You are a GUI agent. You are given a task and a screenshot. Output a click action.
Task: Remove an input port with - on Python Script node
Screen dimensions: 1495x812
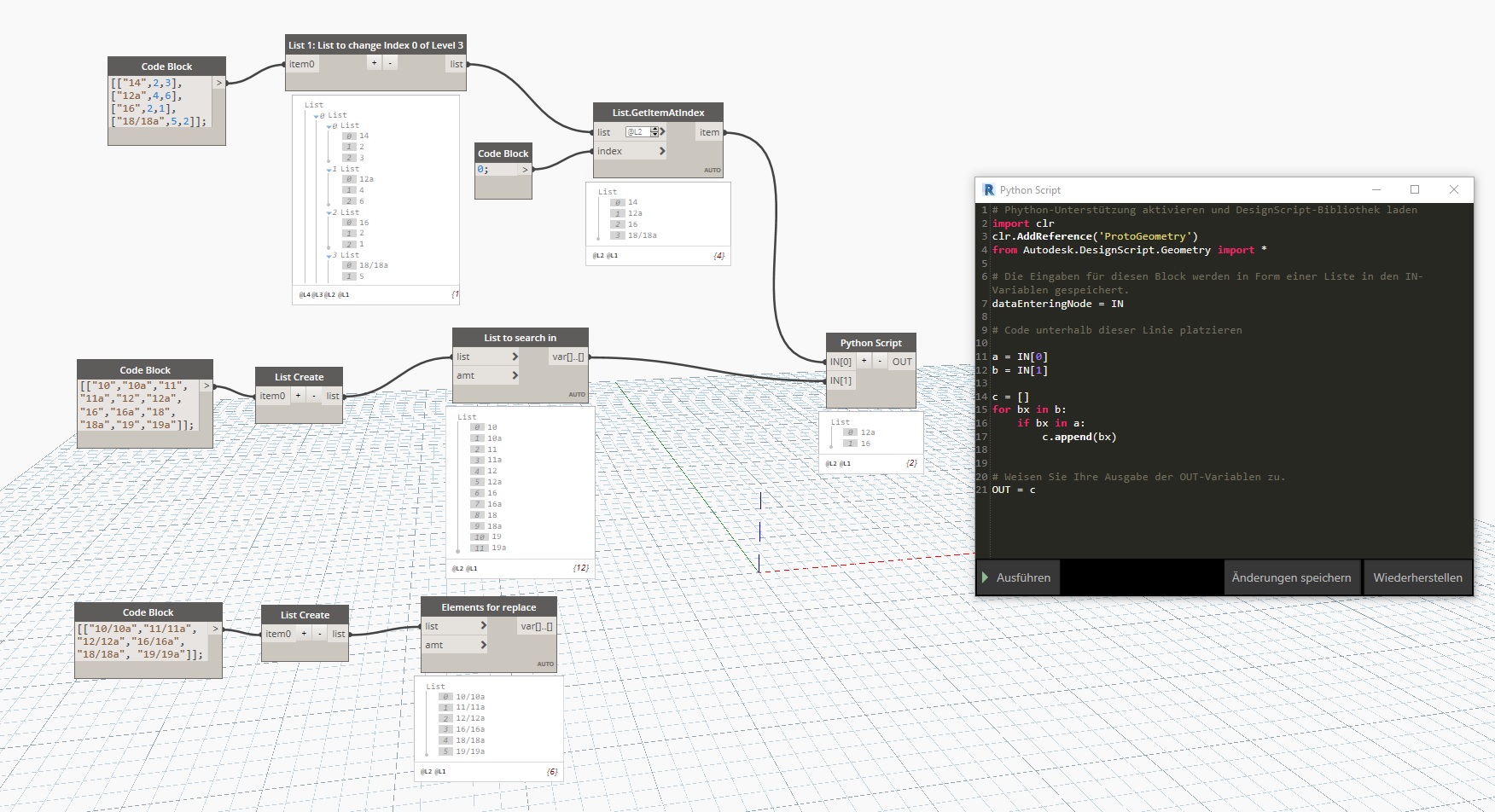[x=880, y=361]
